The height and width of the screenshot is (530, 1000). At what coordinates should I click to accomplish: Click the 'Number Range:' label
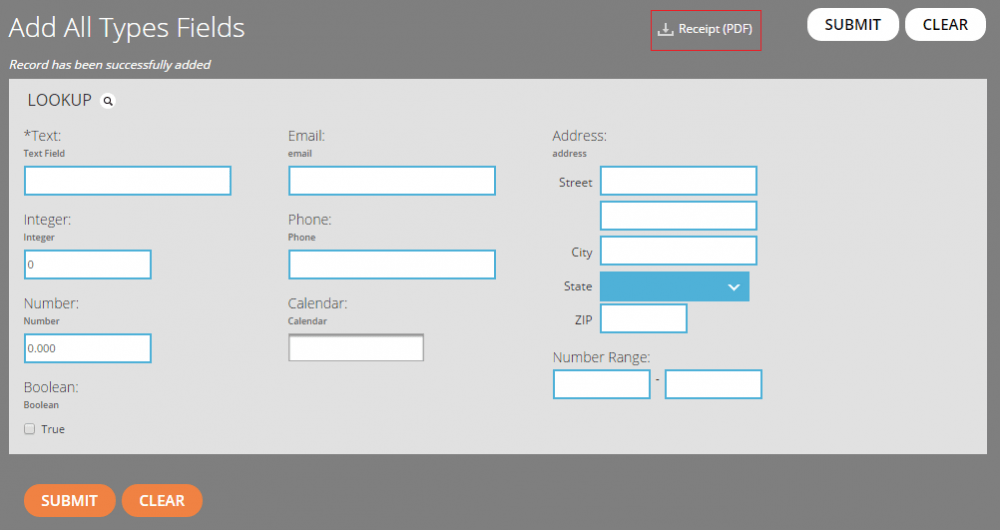601,357
